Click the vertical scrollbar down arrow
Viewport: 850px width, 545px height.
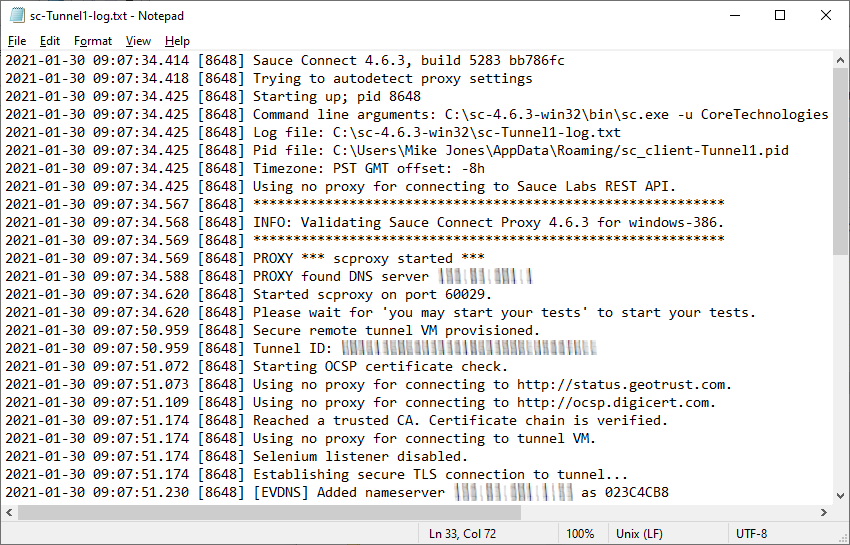tap(840, 496)
